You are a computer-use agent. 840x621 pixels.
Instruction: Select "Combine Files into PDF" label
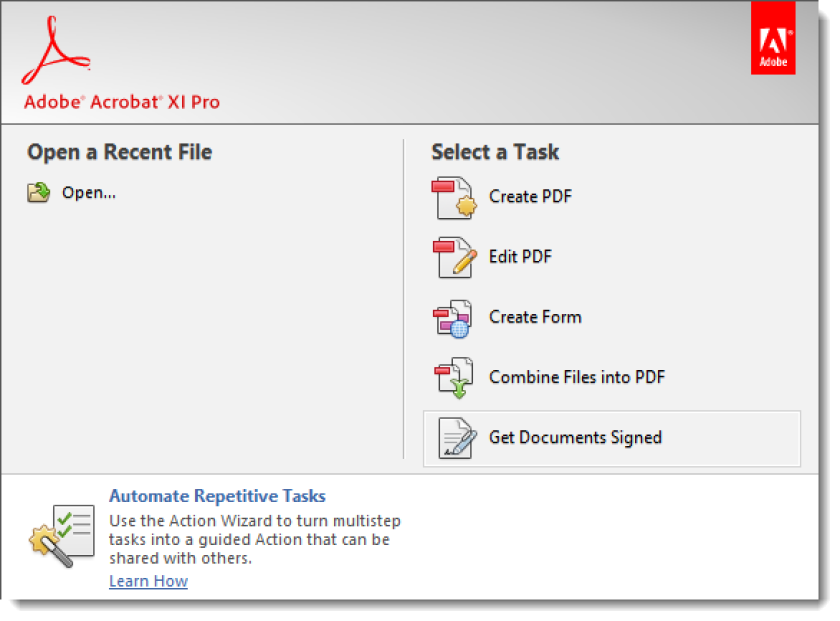577,377
